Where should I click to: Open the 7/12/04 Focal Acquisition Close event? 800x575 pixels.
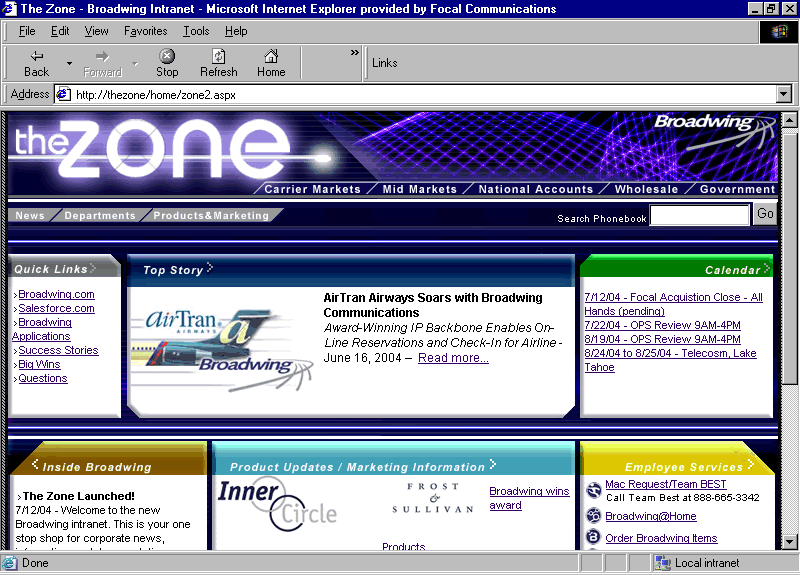click(673, 304)
